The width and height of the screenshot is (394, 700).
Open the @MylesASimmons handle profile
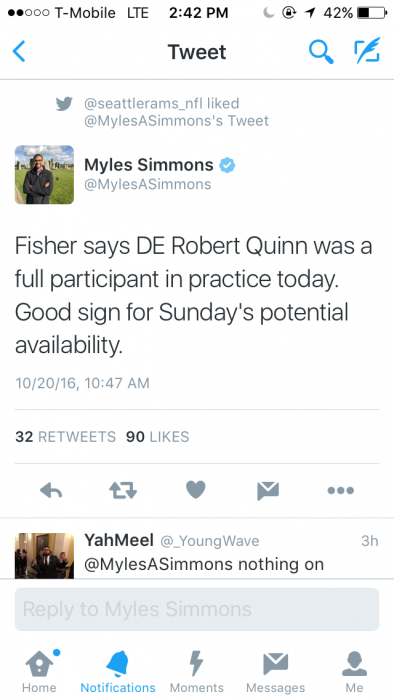[148, 184]
